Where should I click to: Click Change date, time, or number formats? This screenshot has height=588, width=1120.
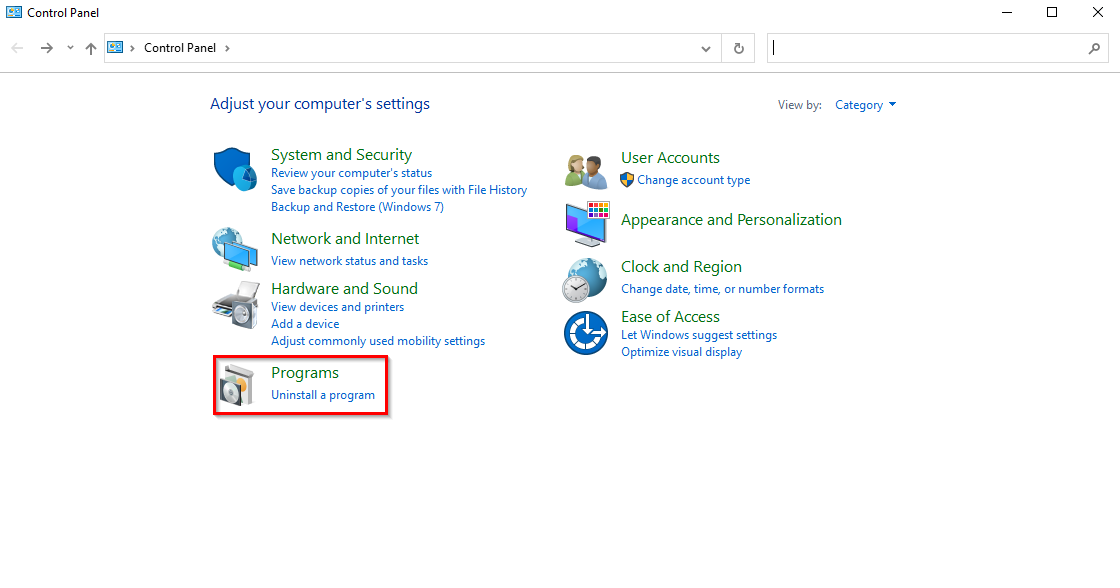[722, 289]
